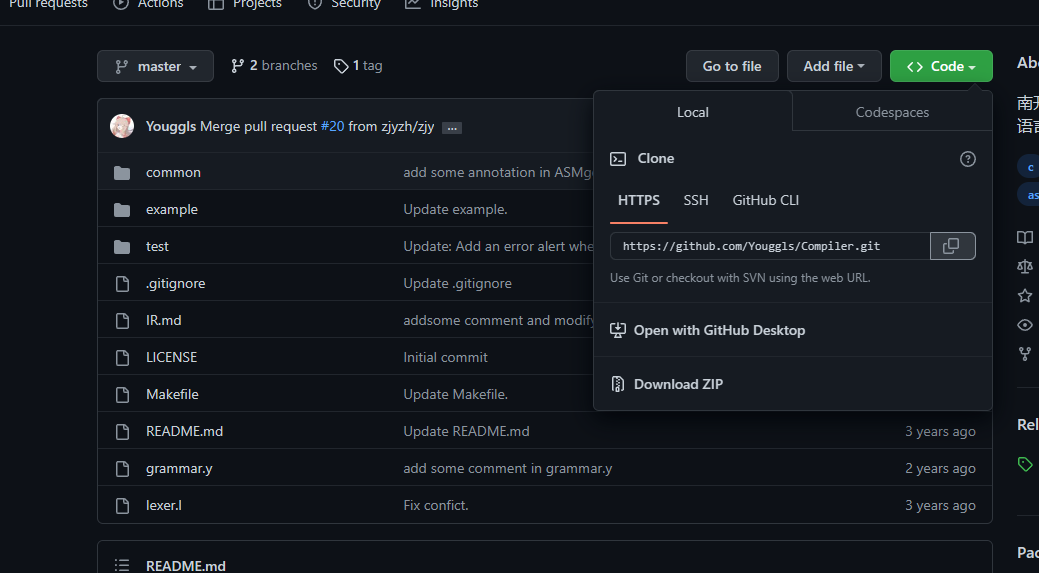This screenshot has width=1039, height=573.
Task: Click the 'Initial commit' message
Action: coord(445,357)
